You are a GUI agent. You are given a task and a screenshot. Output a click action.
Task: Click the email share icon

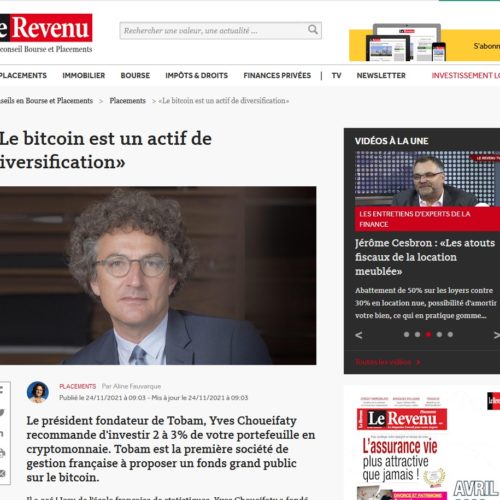(x=2, y=473)
